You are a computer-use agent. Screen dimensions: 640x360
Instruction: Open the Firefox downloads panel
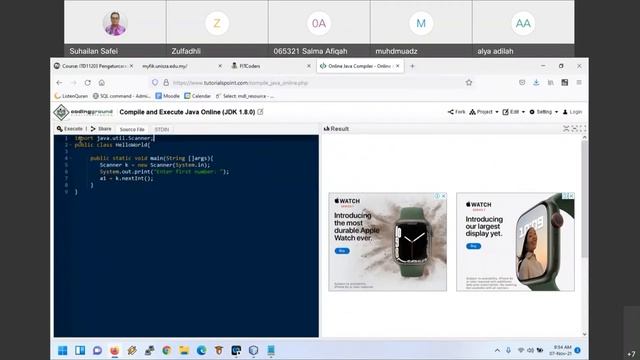pyautogui.click(x=536, y=82)
